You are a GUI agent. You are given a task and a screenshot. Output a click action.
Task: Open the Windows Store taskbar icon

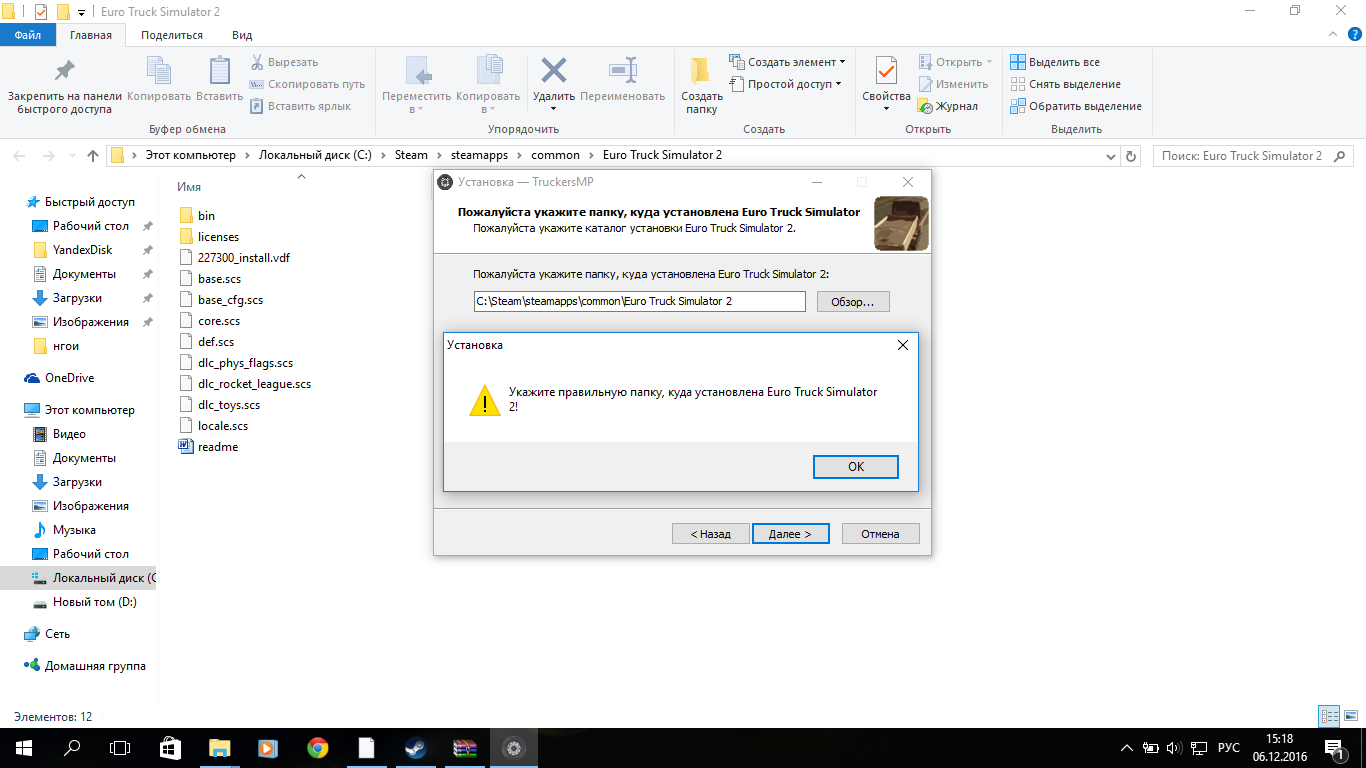[x=170, y=748]
